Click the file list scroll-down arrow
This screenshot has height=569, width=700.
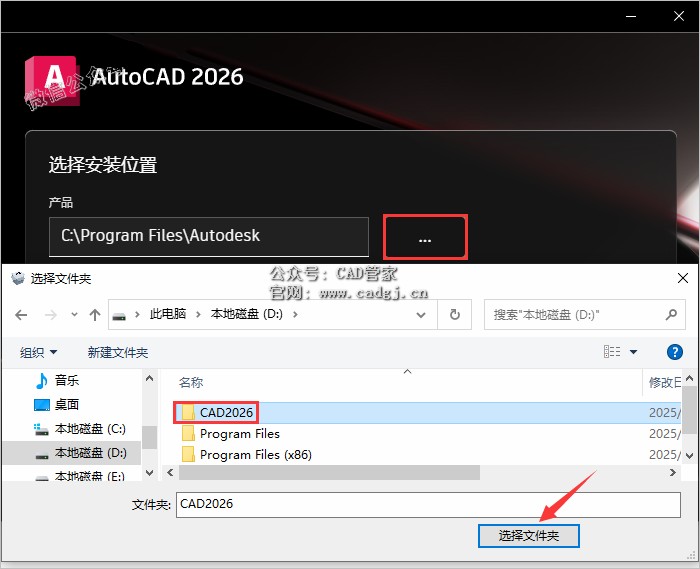[689, 456]
